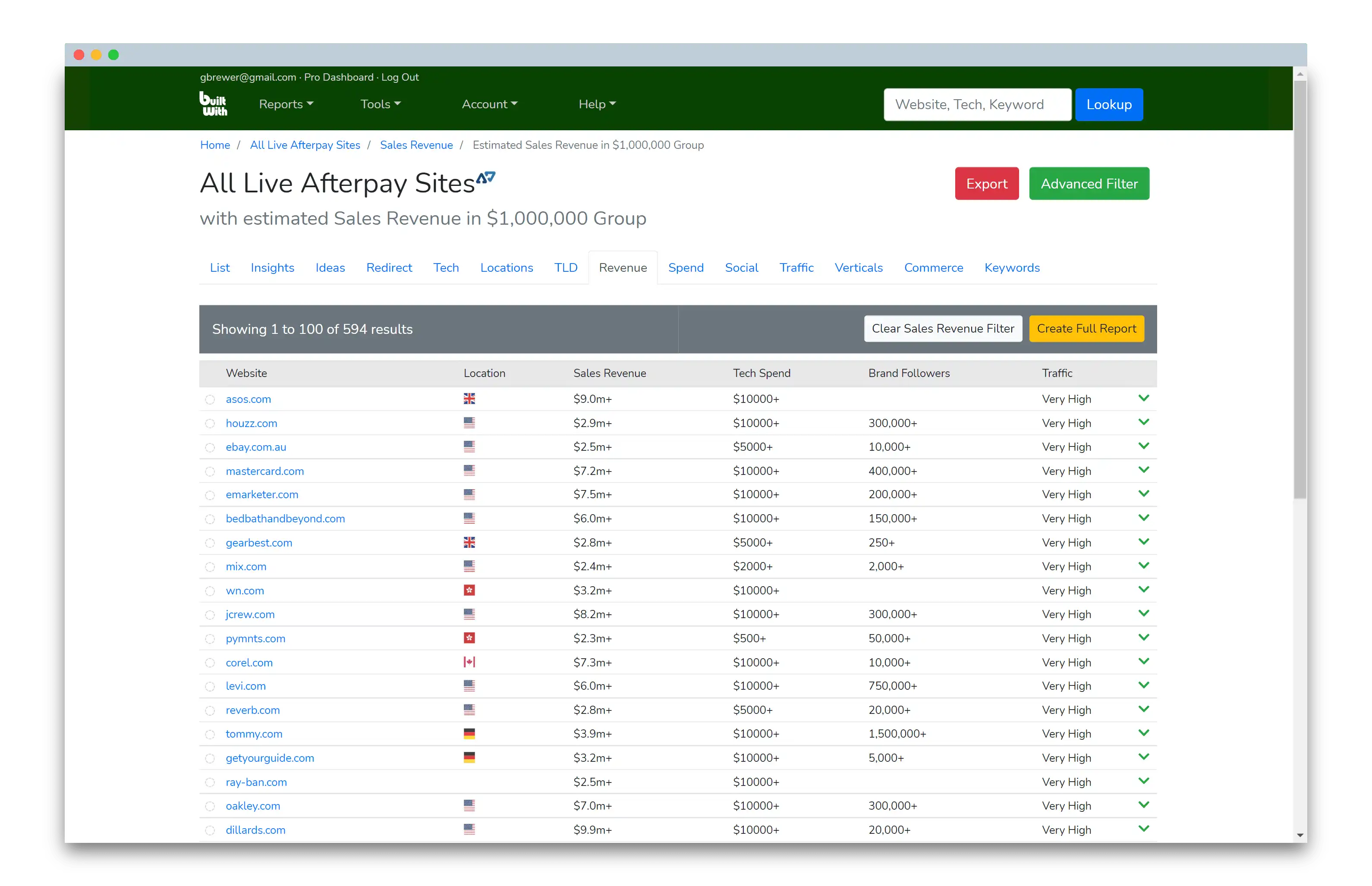Click the Germany flag in tommy.com row
1372x886 pixels.
tap(469, 734)
